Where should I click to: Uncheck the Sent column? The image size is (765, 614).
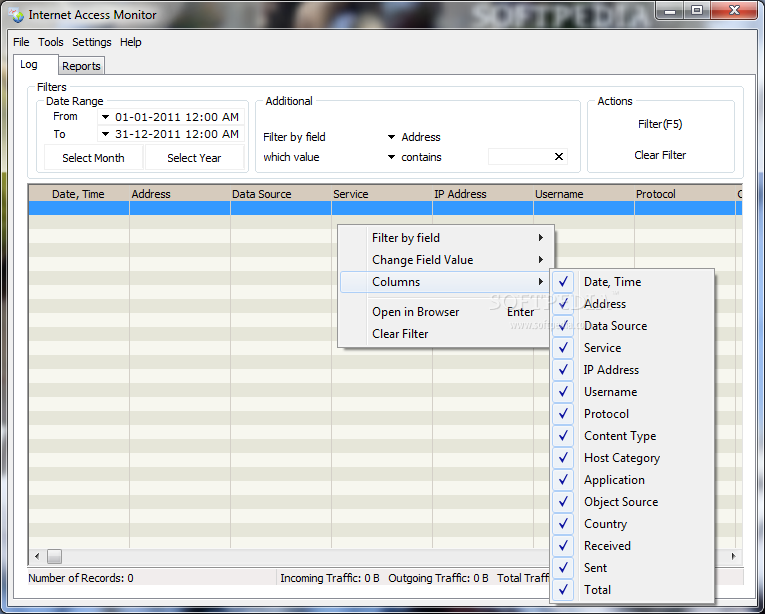point(563,567)
